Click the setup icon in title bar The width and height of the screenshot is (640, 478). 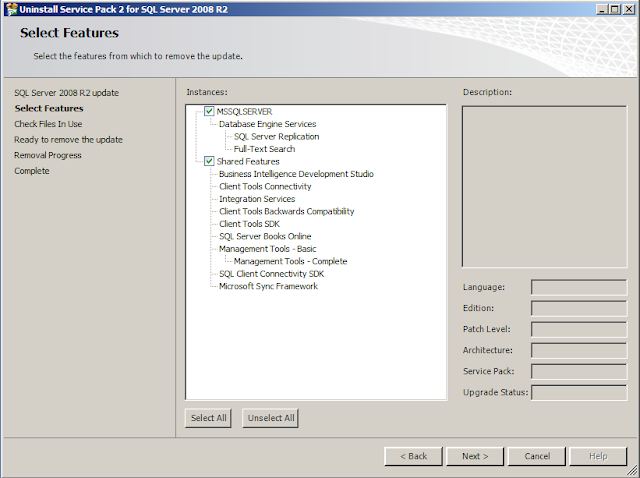pos(11,9)
